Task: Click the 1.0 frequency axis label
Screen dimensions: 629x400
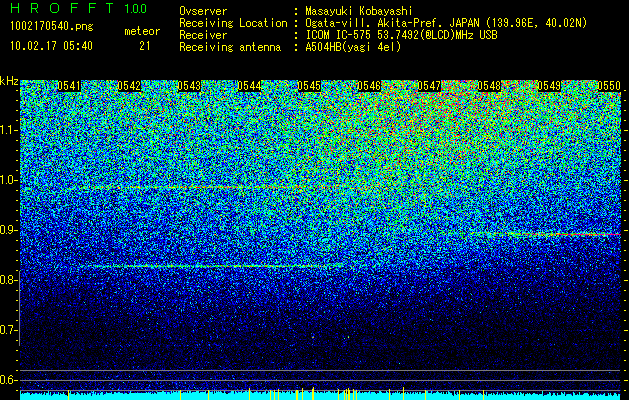Action: [x=9, y=180]
